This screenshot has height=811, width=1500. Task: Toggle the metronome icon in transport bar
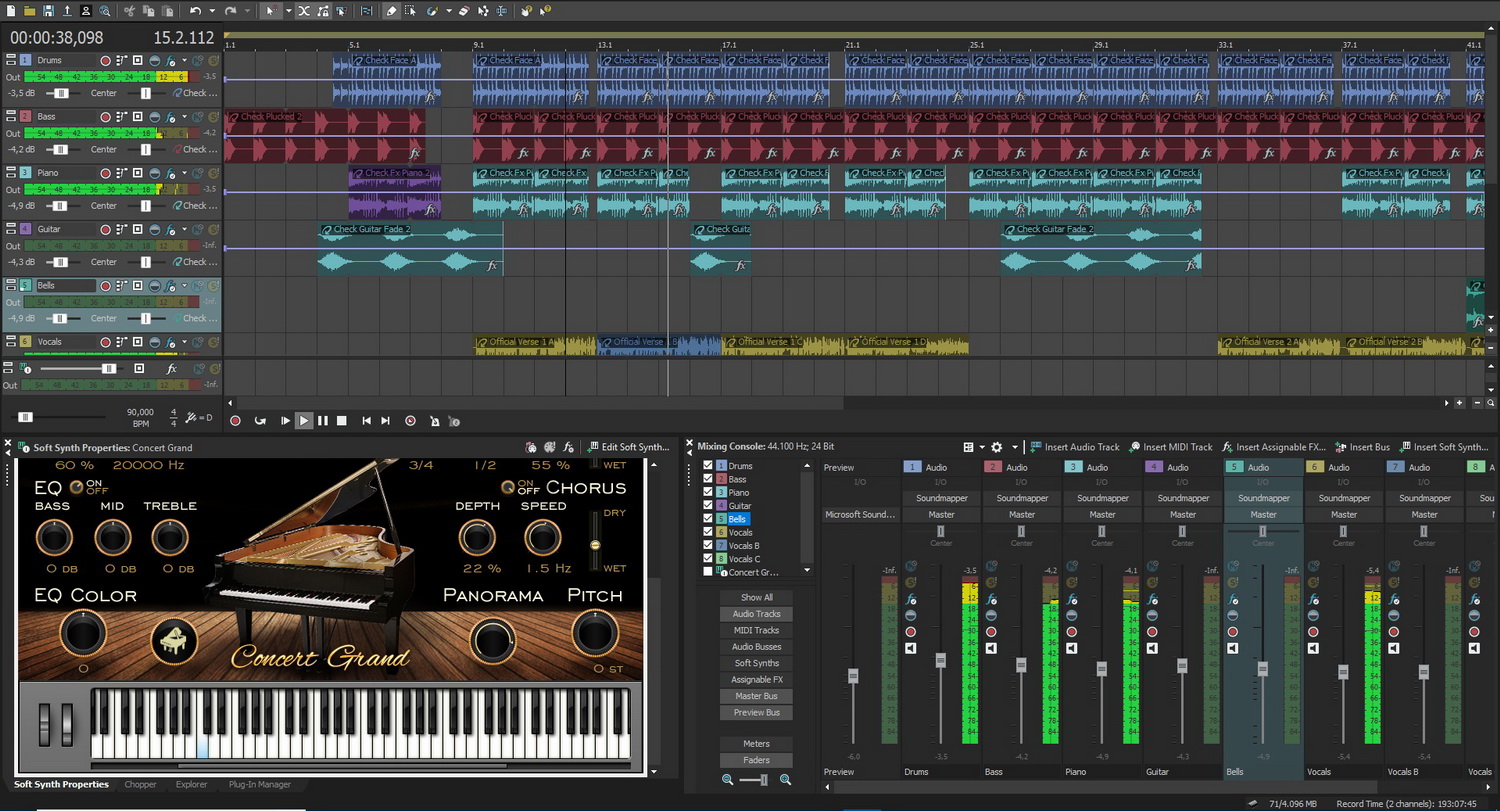coord(434,421)
